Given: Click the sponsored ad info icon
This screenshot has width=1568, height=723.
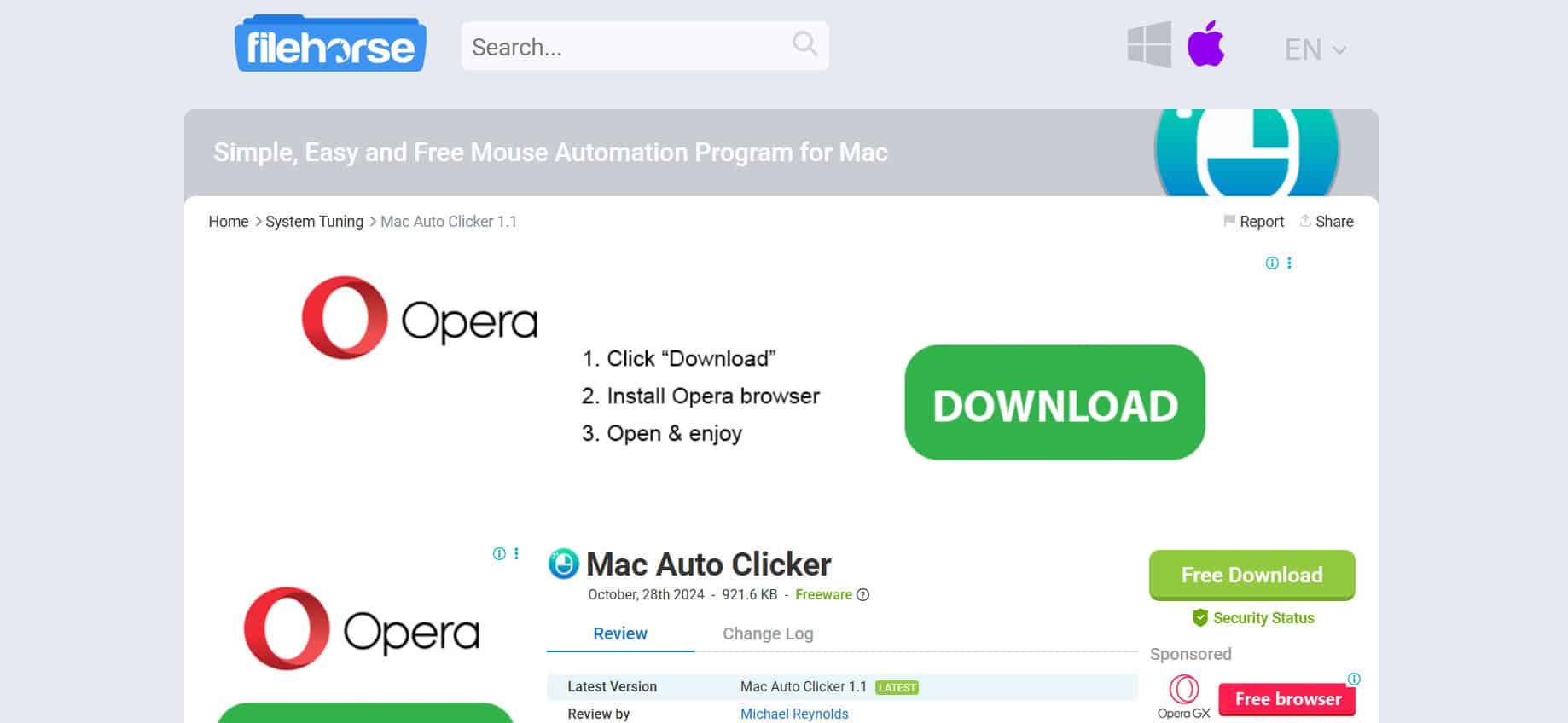Looking at the screenshot, I should (1354, 680).
